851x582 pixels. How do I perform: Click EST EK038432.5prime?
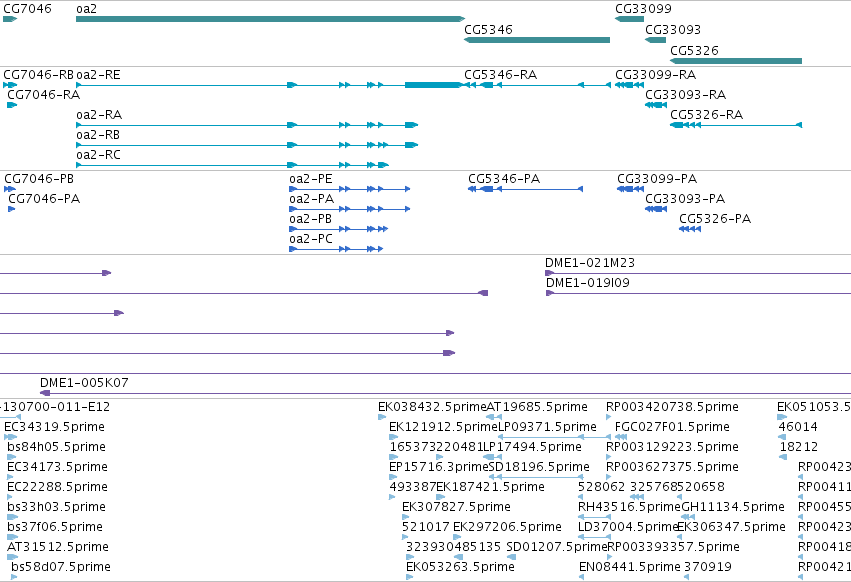tap(432, 407)
